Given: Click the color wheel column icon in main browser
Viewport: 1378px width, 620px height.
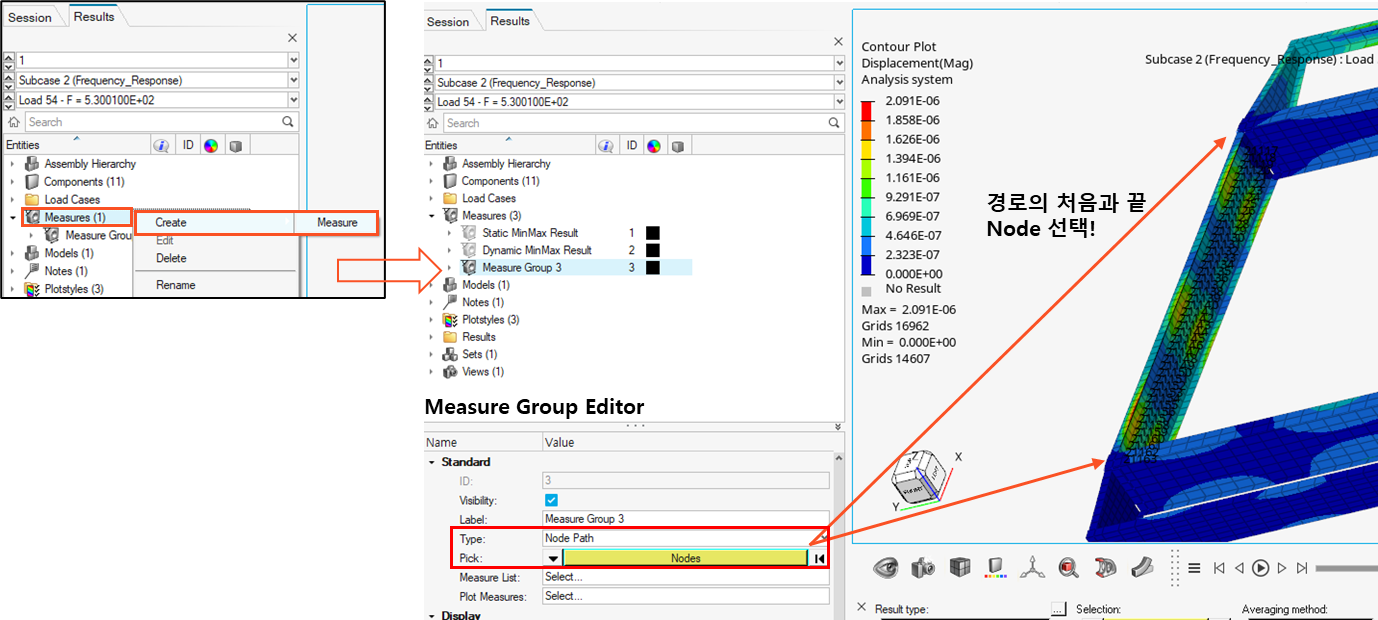Looking at the screenshot, I should pyautogui.click(x=653, y=146).
